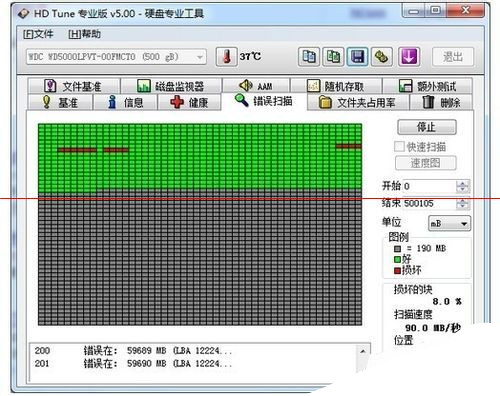Expand the WDC hard drive selection dropdown
Viewport: 500px width, 396px height.
coord(200,57)
